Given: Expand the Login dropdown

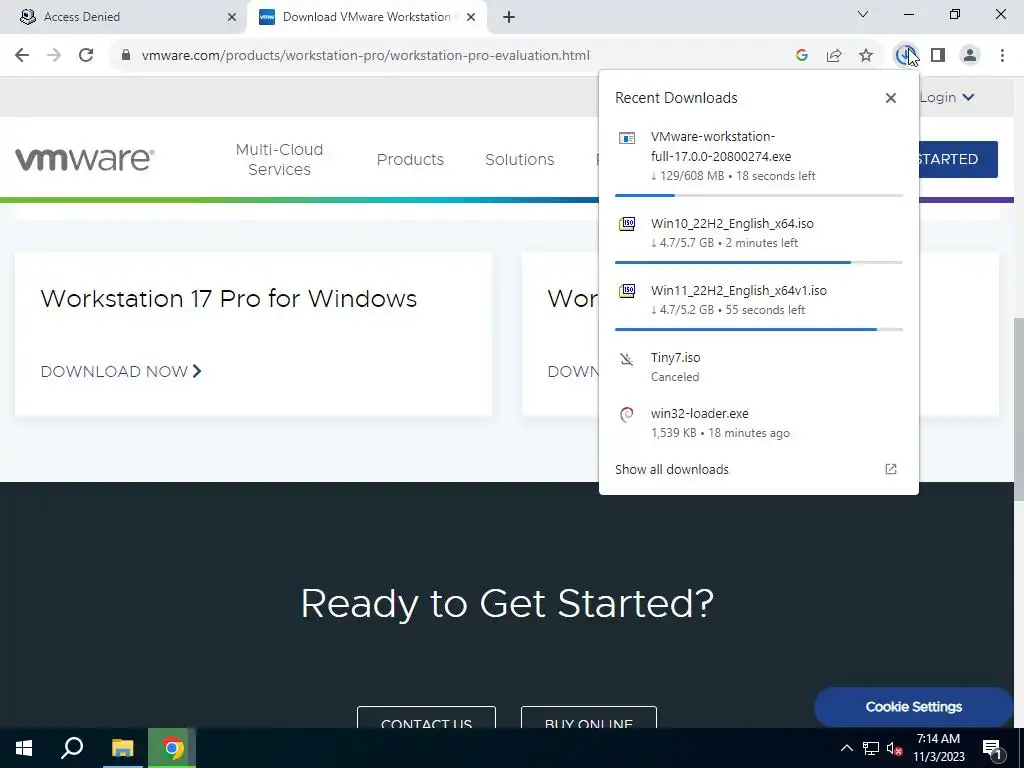Looking at the screenshot, I should point(947,97).
